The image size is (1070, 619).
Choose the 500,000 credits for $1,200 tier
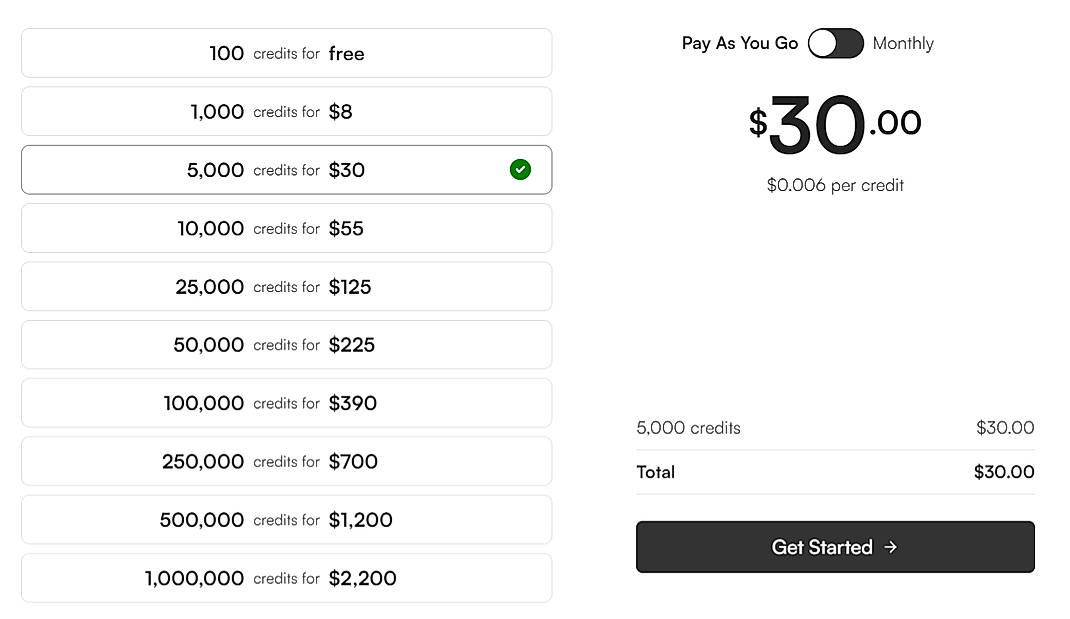pos(287,519)
